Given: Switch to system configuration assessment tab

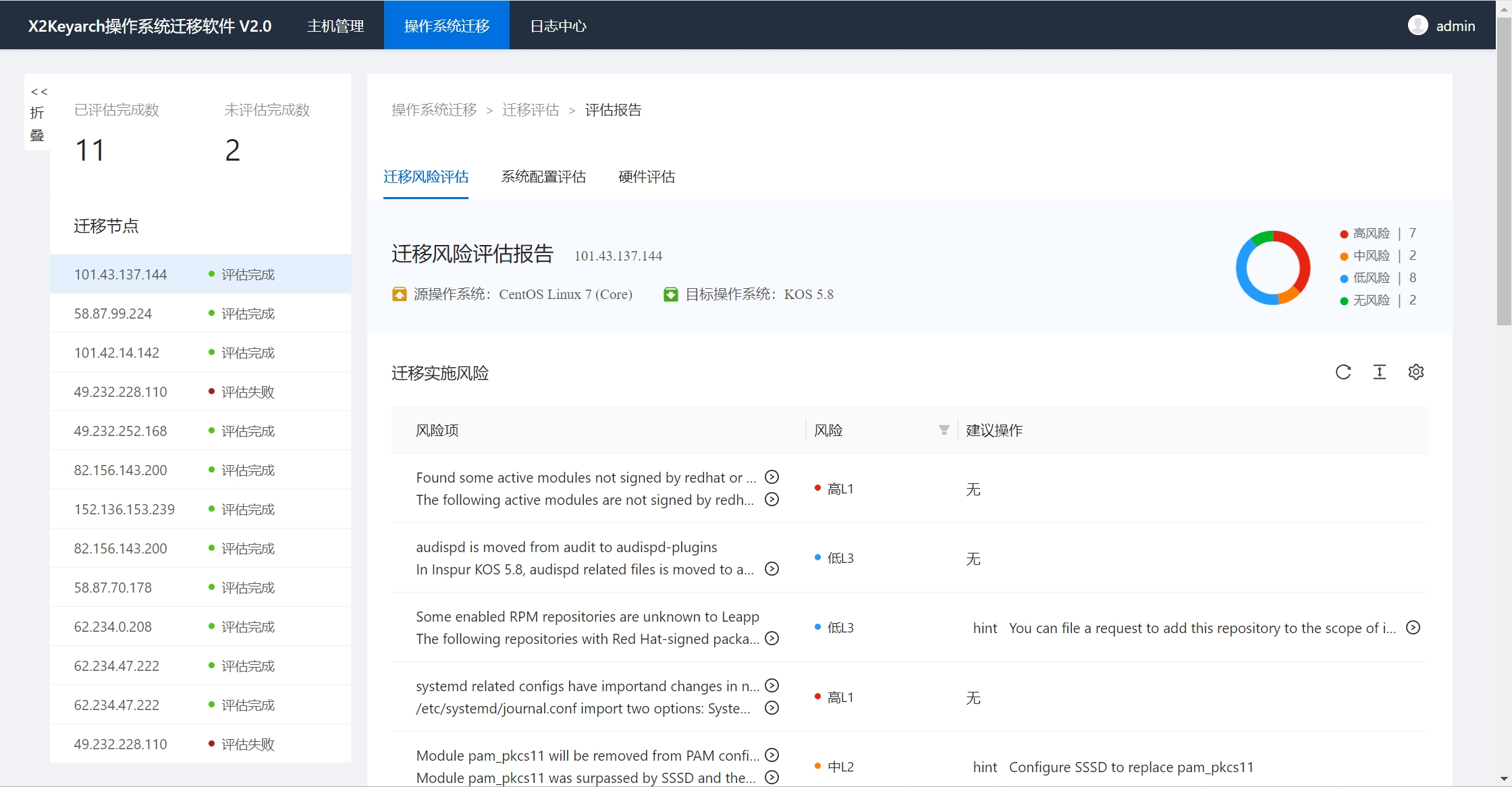Looking at the screenshot, I should point(543,177).
